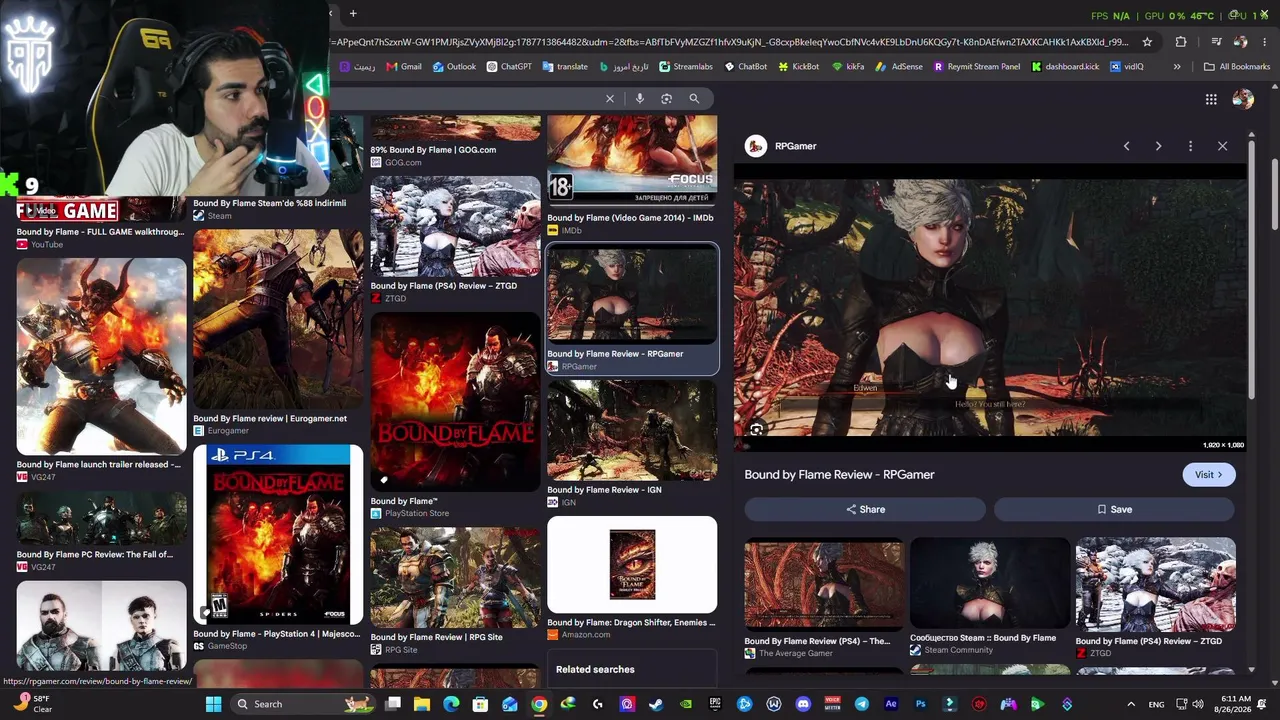Launch Photoshop from the taskbar

click(x=921, y=704)
